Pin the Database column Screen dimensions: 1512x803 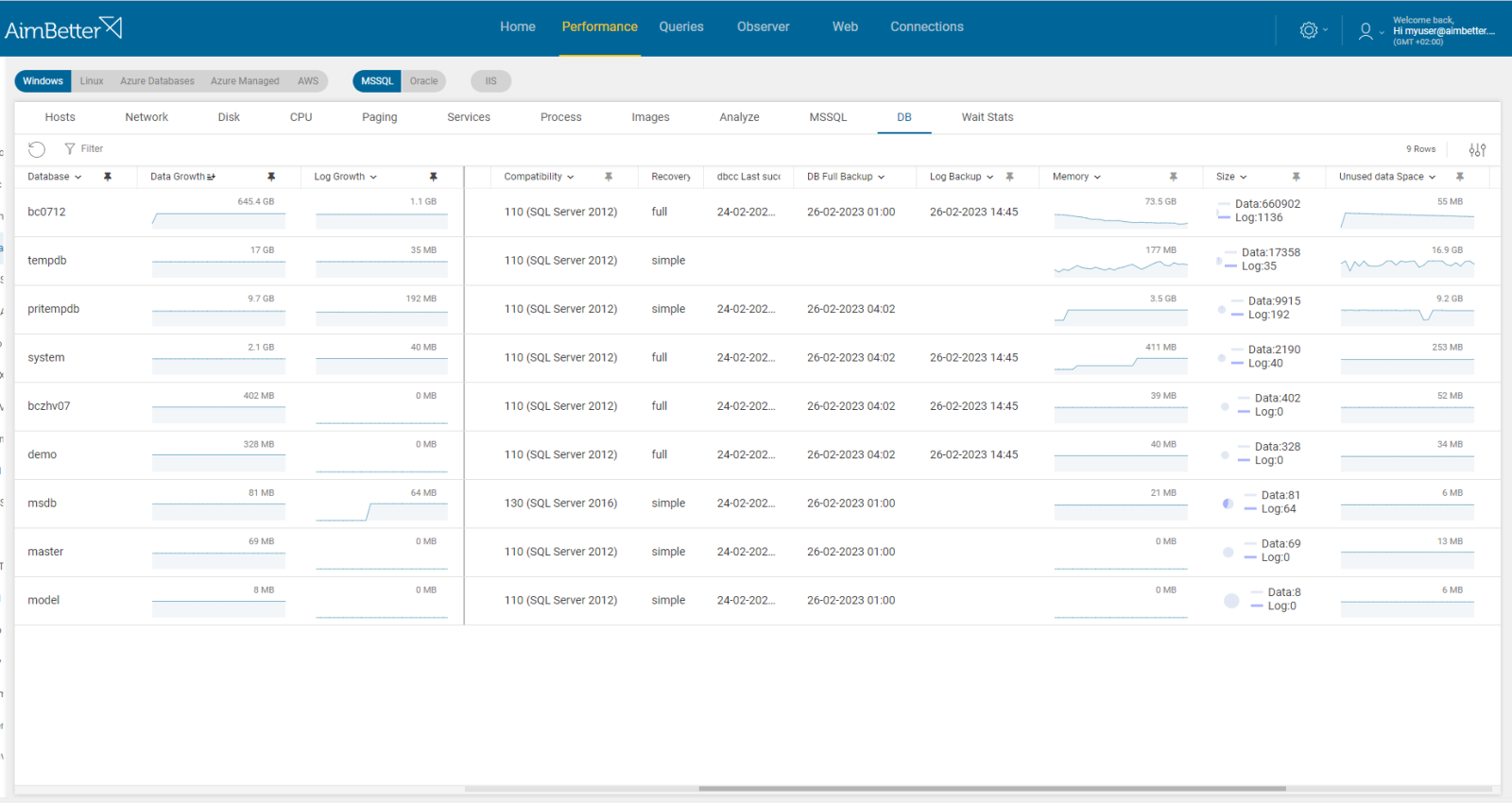point(108,177)
